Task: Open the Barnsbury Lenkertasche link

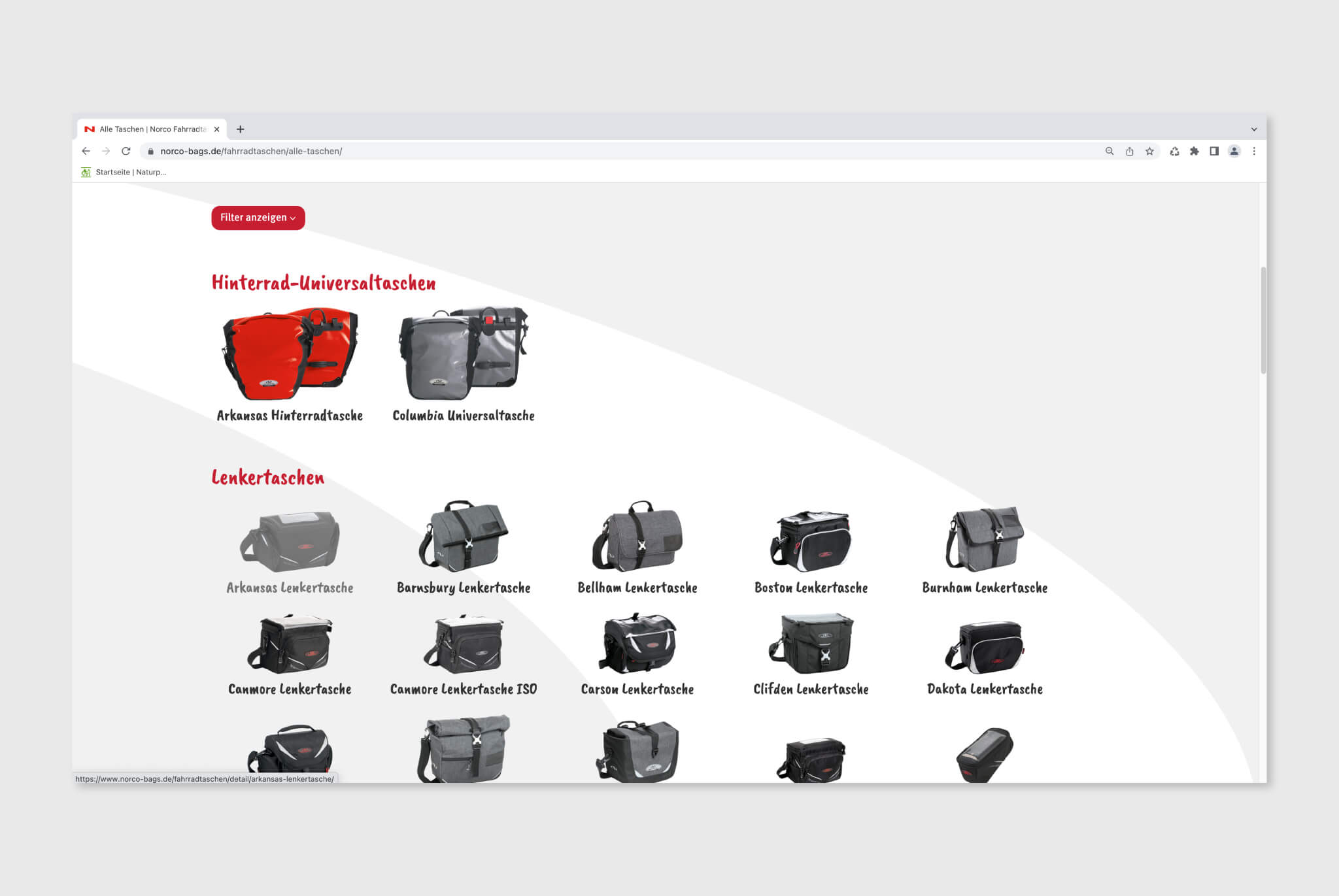Action: click(x=463, y=588)
